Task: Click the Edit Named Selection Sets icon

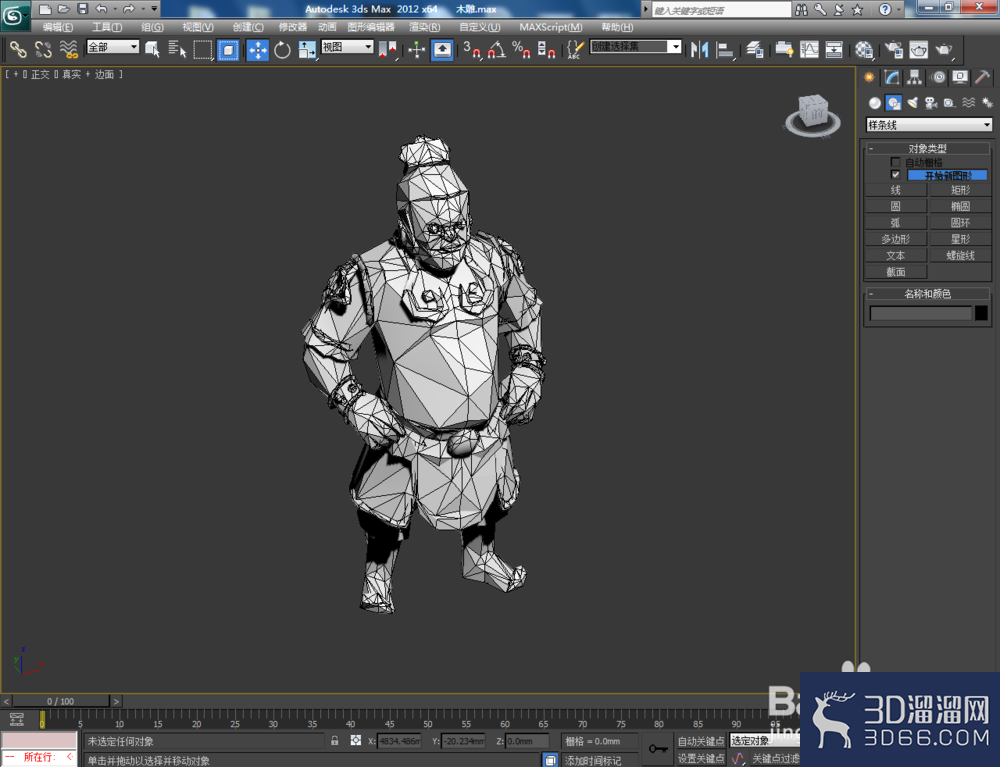Action: [575, 50]
